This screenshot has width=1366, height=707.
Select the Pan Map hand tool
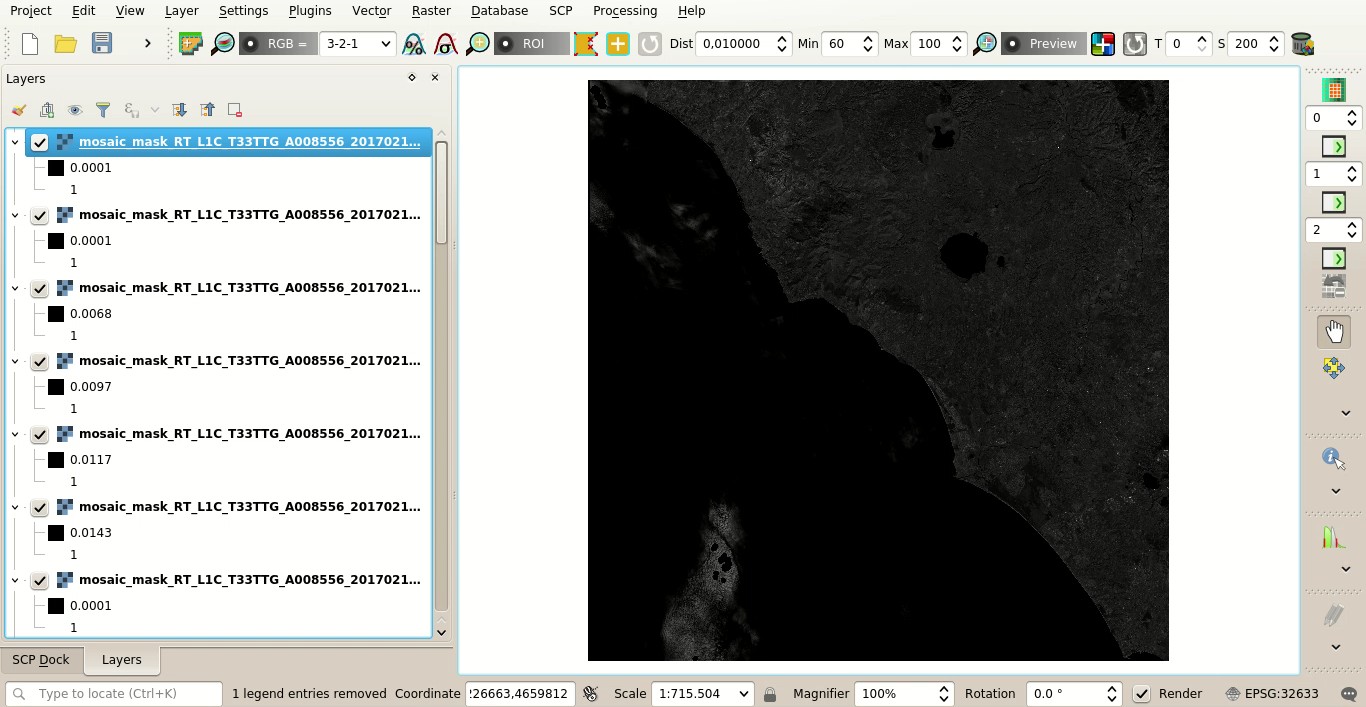click(x=1334, y=330)
